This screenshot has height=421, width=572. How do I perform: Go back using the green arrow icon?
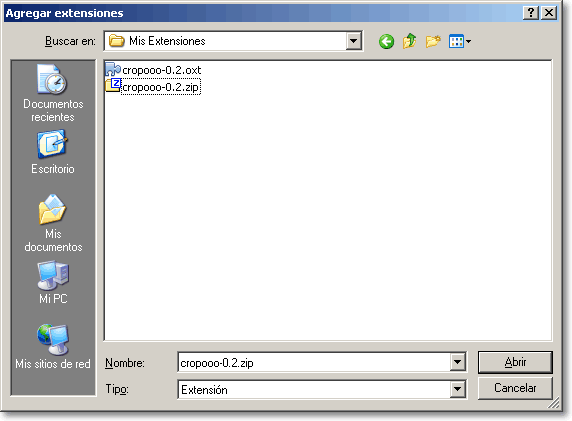click(x=386, y=41)
